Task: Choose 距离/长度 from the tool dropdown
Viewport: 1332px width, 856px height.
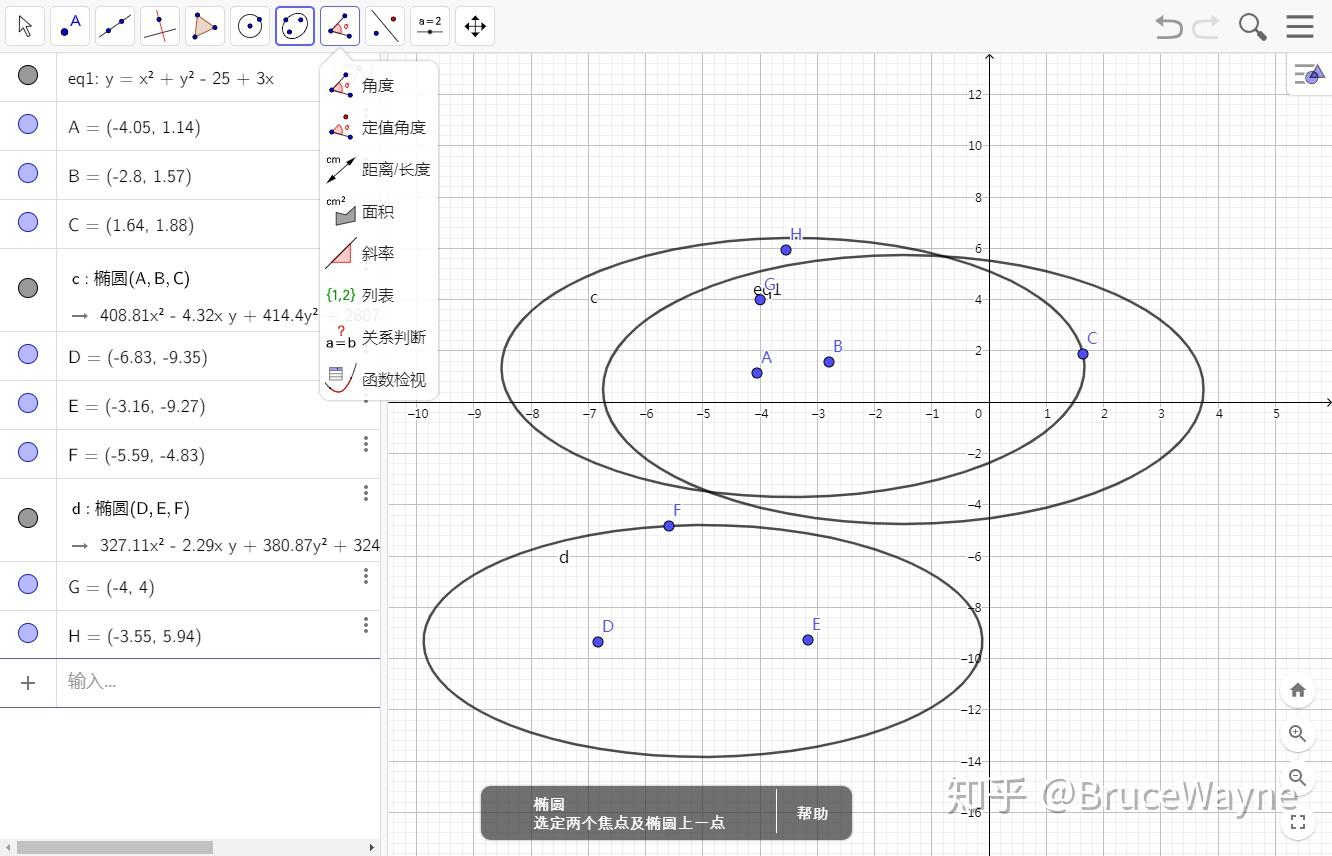Action: pyautogui.click(x=378, y=170)
